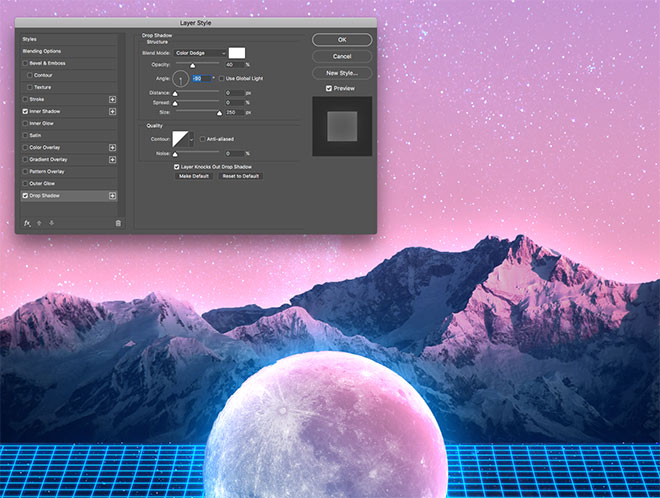This screenshot has height=498, width=660.
Task: Enable the Satin checkbox
Action: tap(25, 136)
